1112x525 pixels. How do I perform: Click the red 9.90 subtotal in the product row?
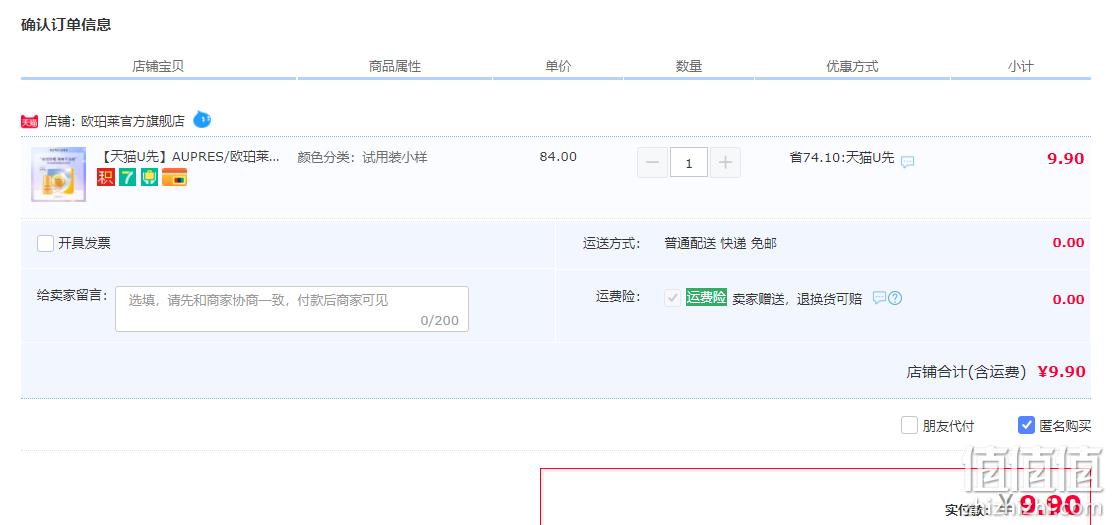click(1066, 158)
